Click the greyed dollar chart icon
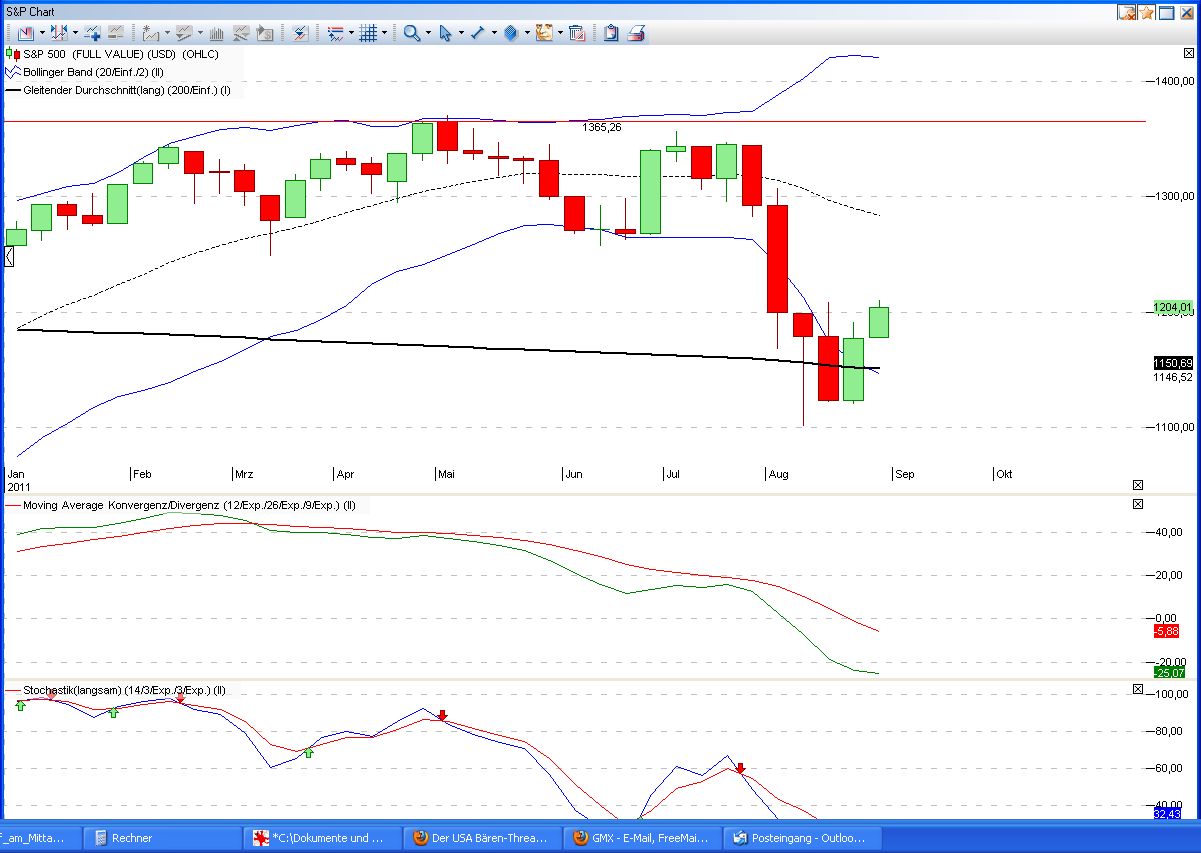Screen dimensions: 1201x853 point(265,33)
